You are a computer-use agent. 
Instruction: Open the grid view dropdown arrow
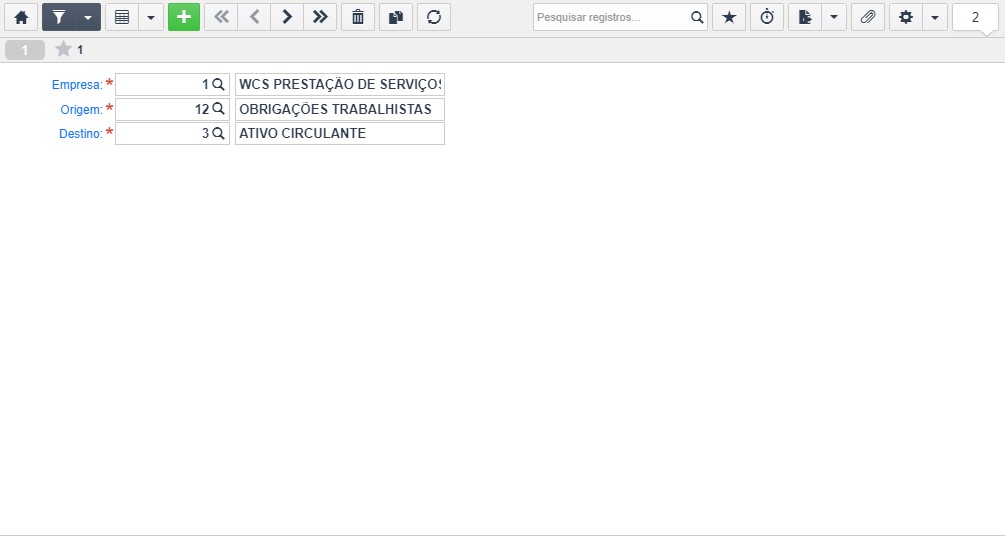151,17
